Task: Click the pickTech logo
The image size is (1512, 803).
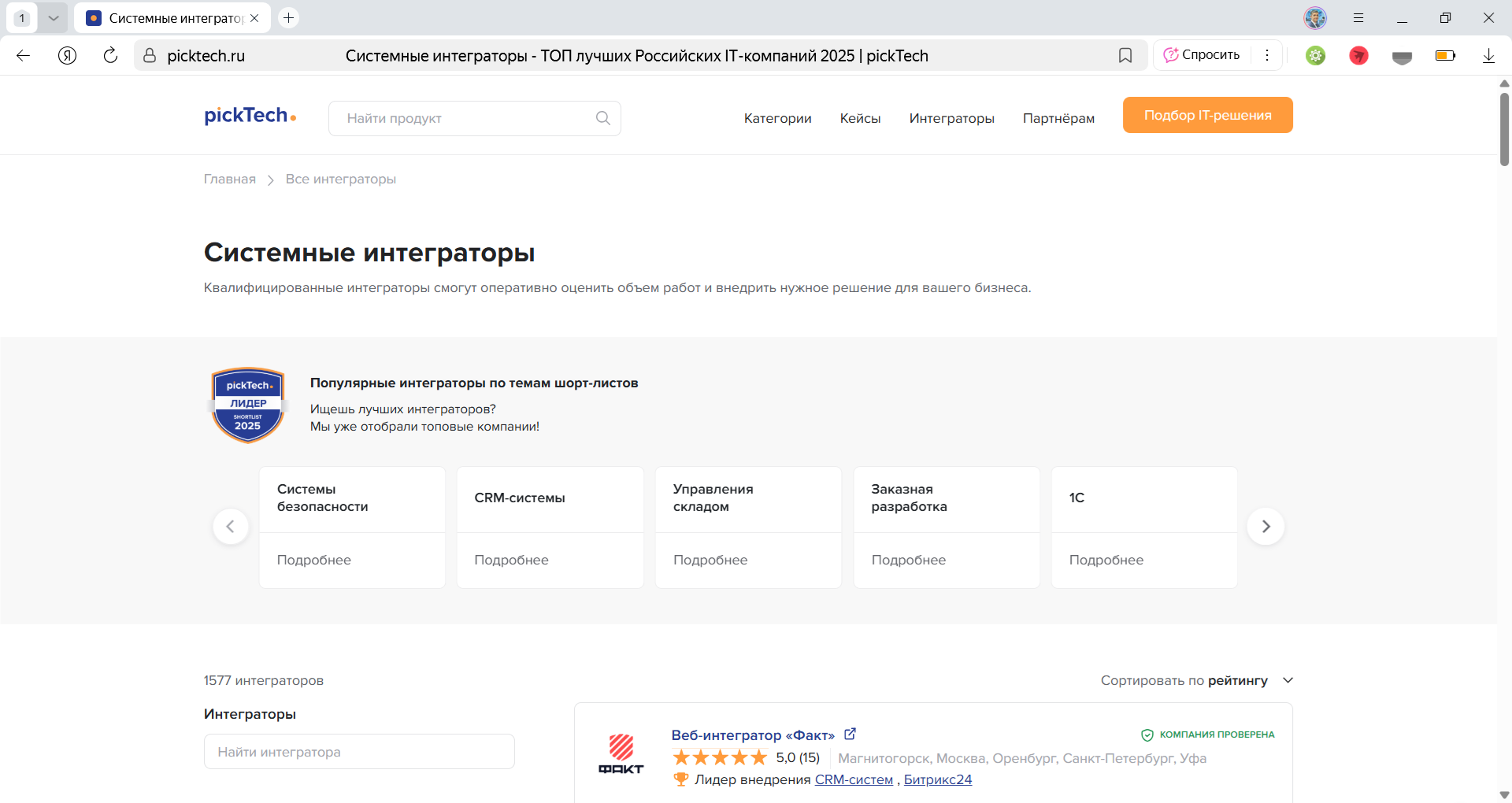Action: (x=250, y=115)
